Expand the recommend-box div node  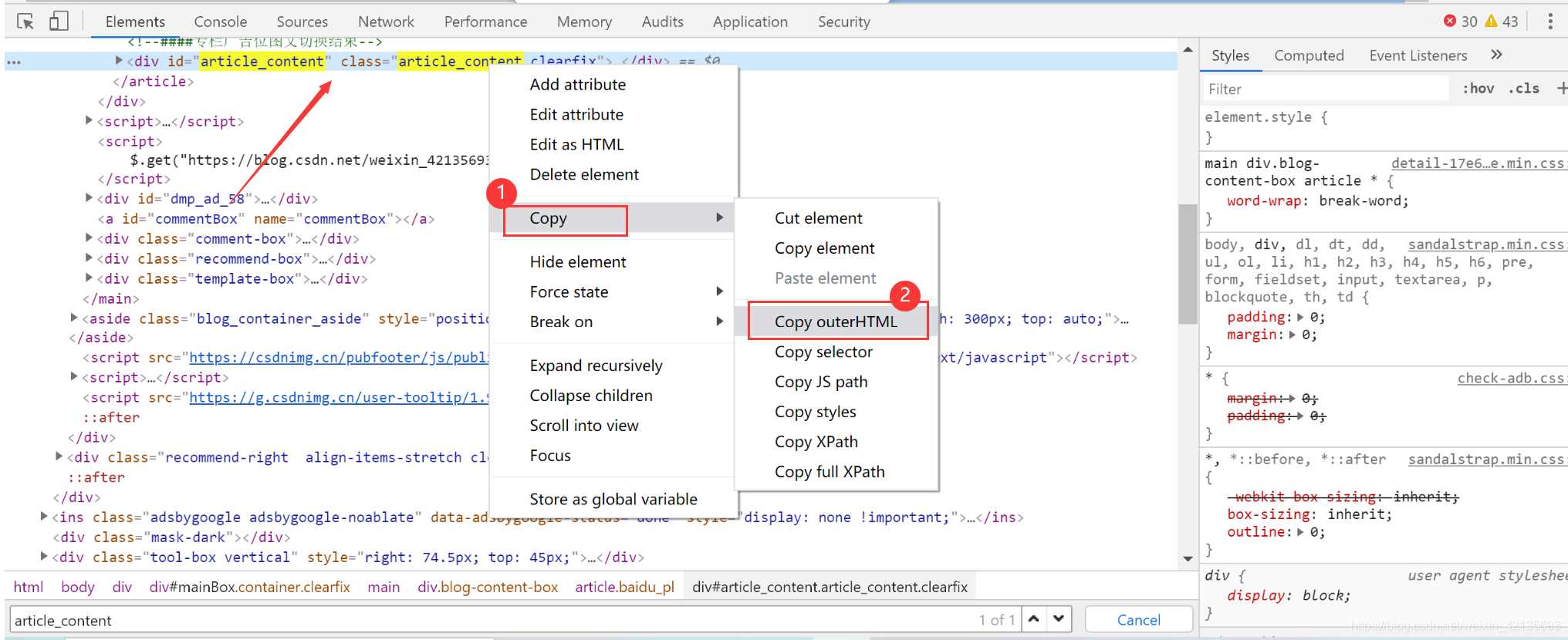pyautogui.click(x=89, y=258)
